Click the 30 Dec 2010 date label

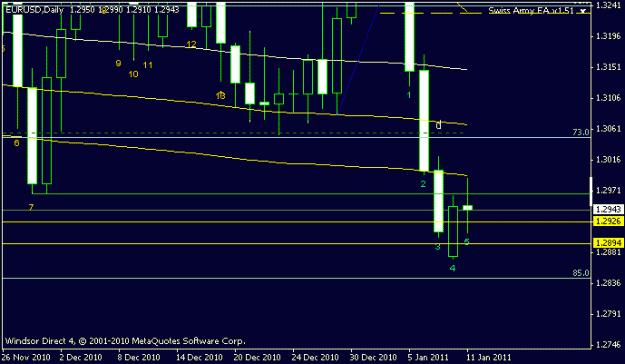tap(373, 357)
